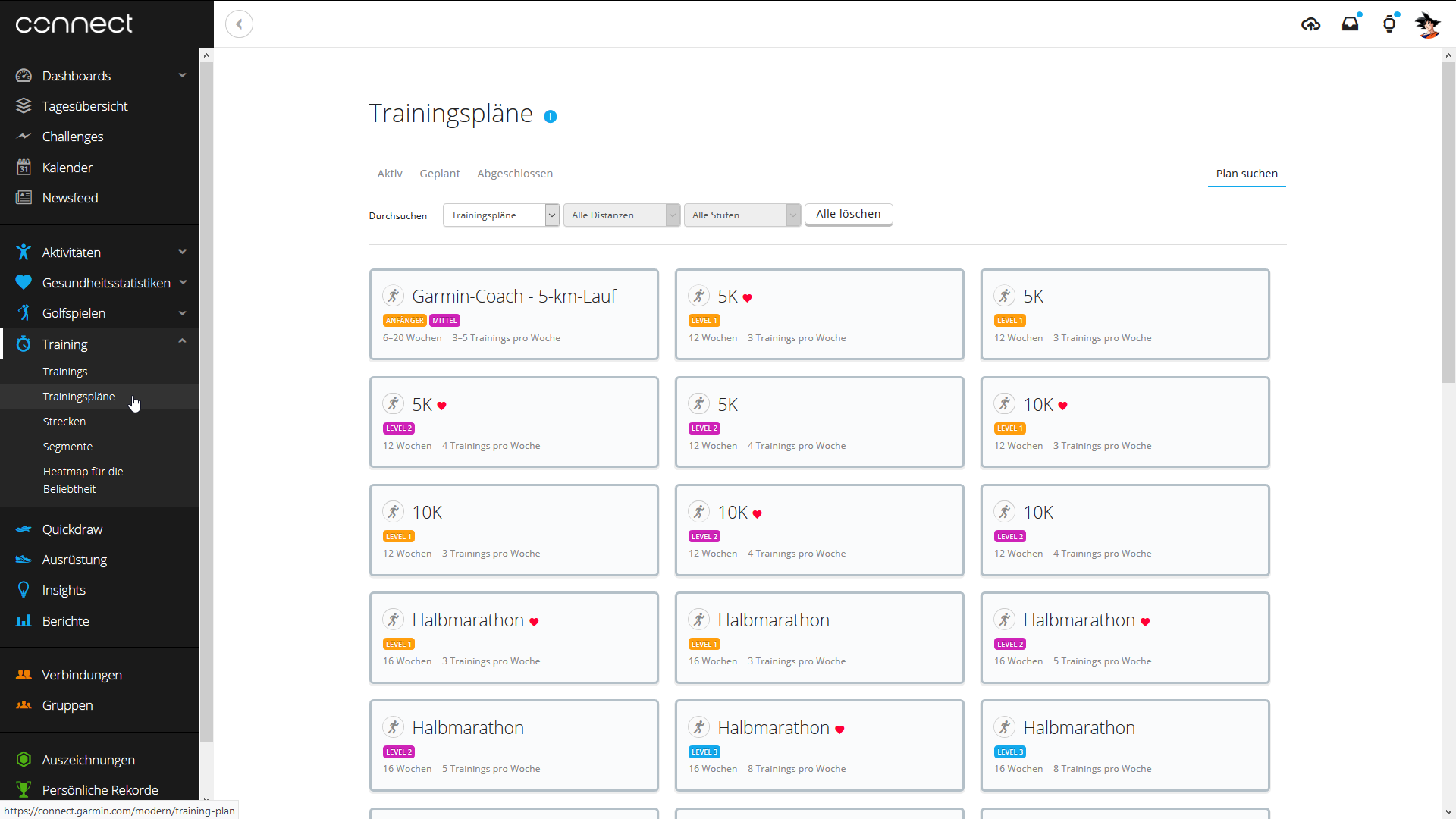Screen dimensions: 1456x819
Task: Click the Berichte bar chart icon
Action: 24,621
